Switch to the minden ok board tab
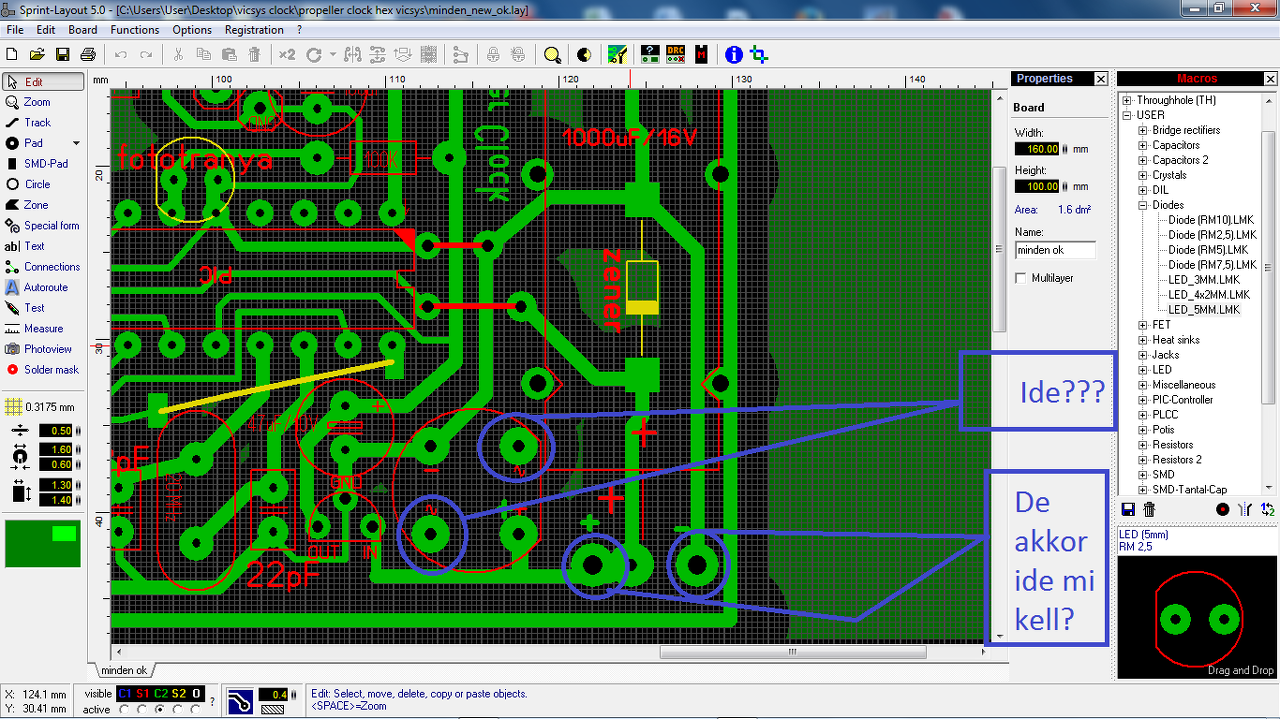Viewport: 1280px width, 719px height. tap(124, 670)
